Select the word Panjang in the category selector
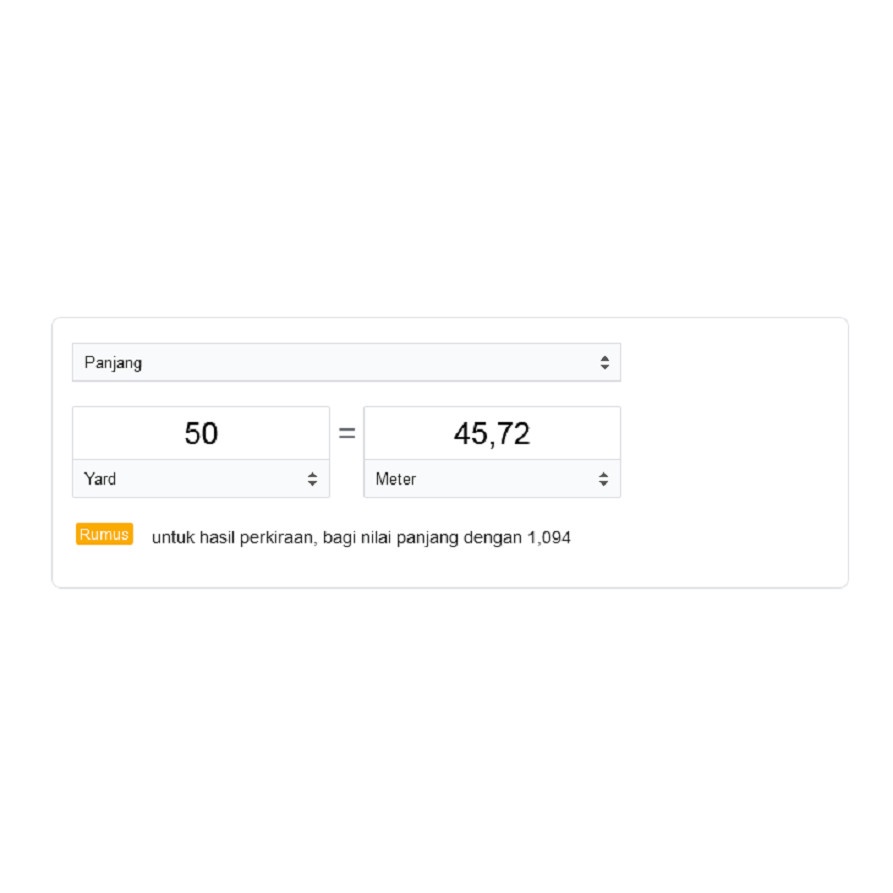 (113, 363)
